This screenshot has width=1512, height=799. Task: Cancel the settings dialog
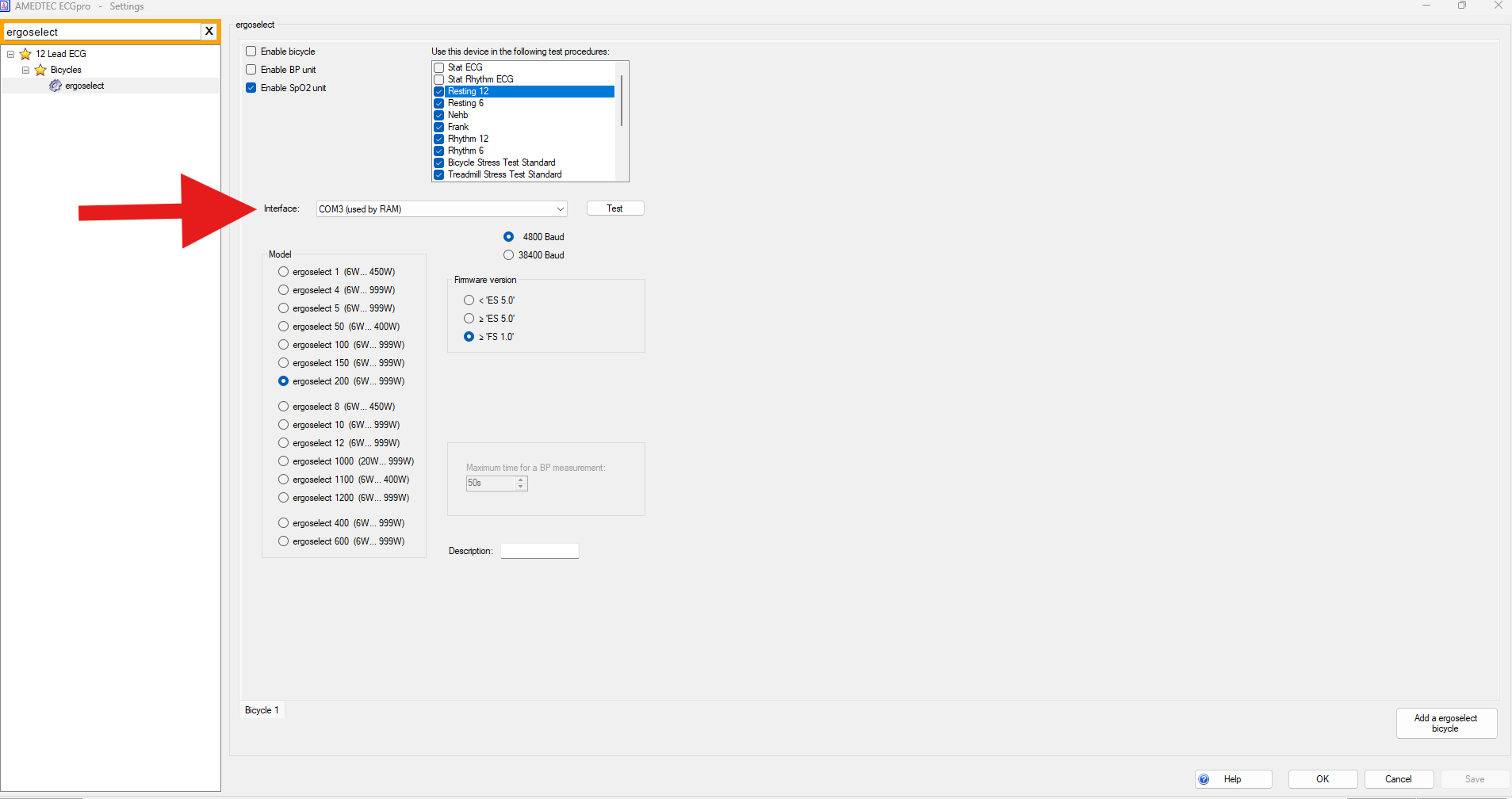click(1399, 779)
